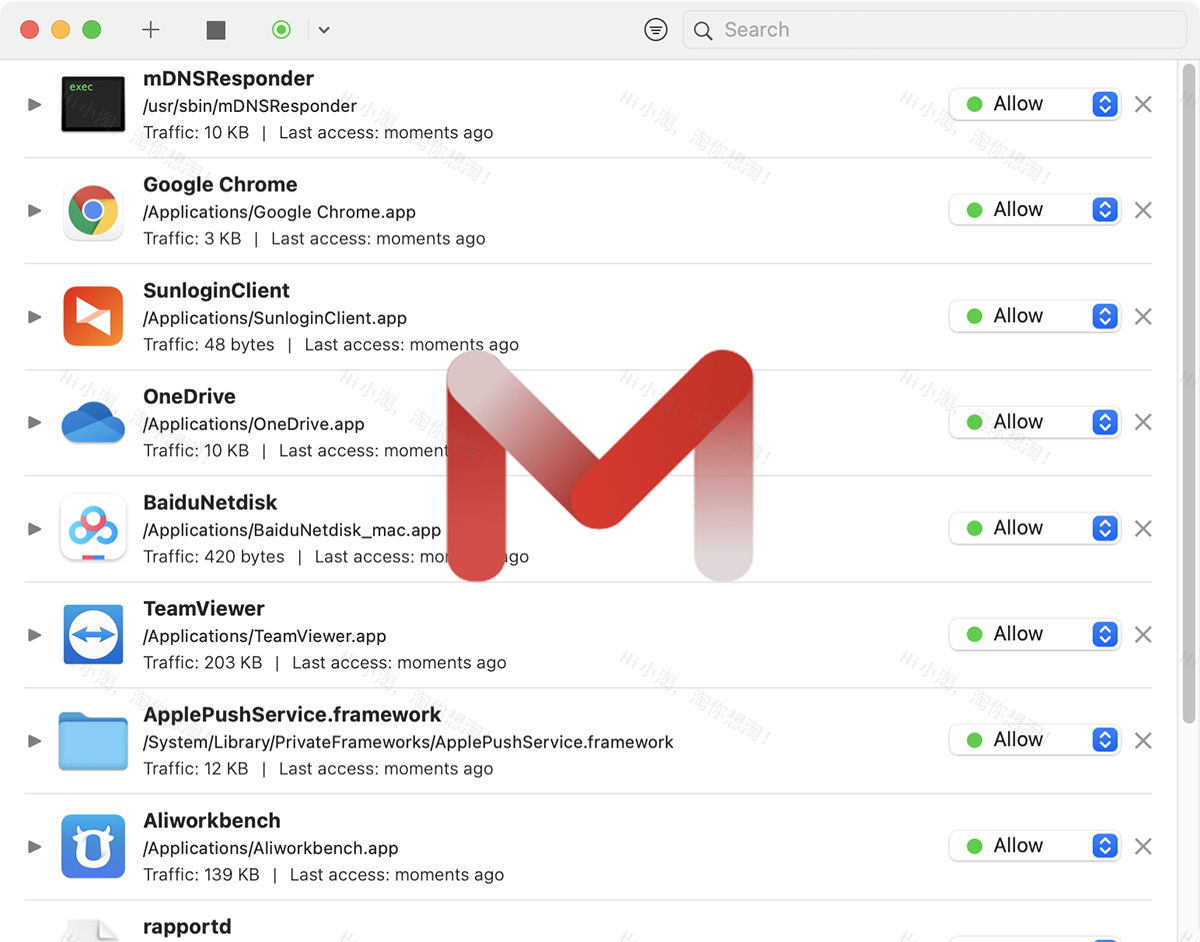Remove the OneDrive rule with its X button
Screen dimensions: 1200x942
(1143, 422)
